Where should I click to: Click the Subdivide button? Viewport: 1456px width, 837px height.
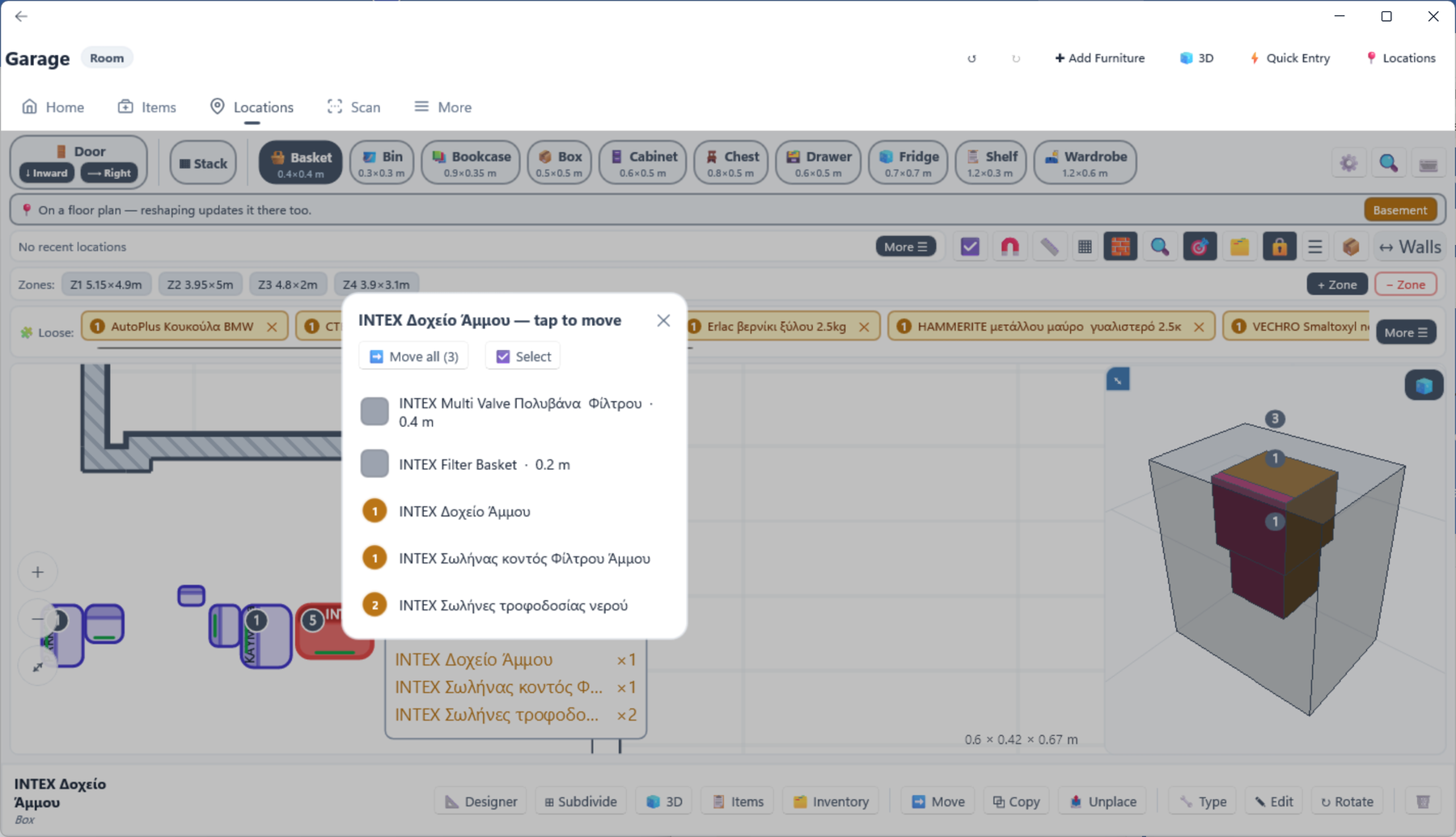tap(581, 801)
